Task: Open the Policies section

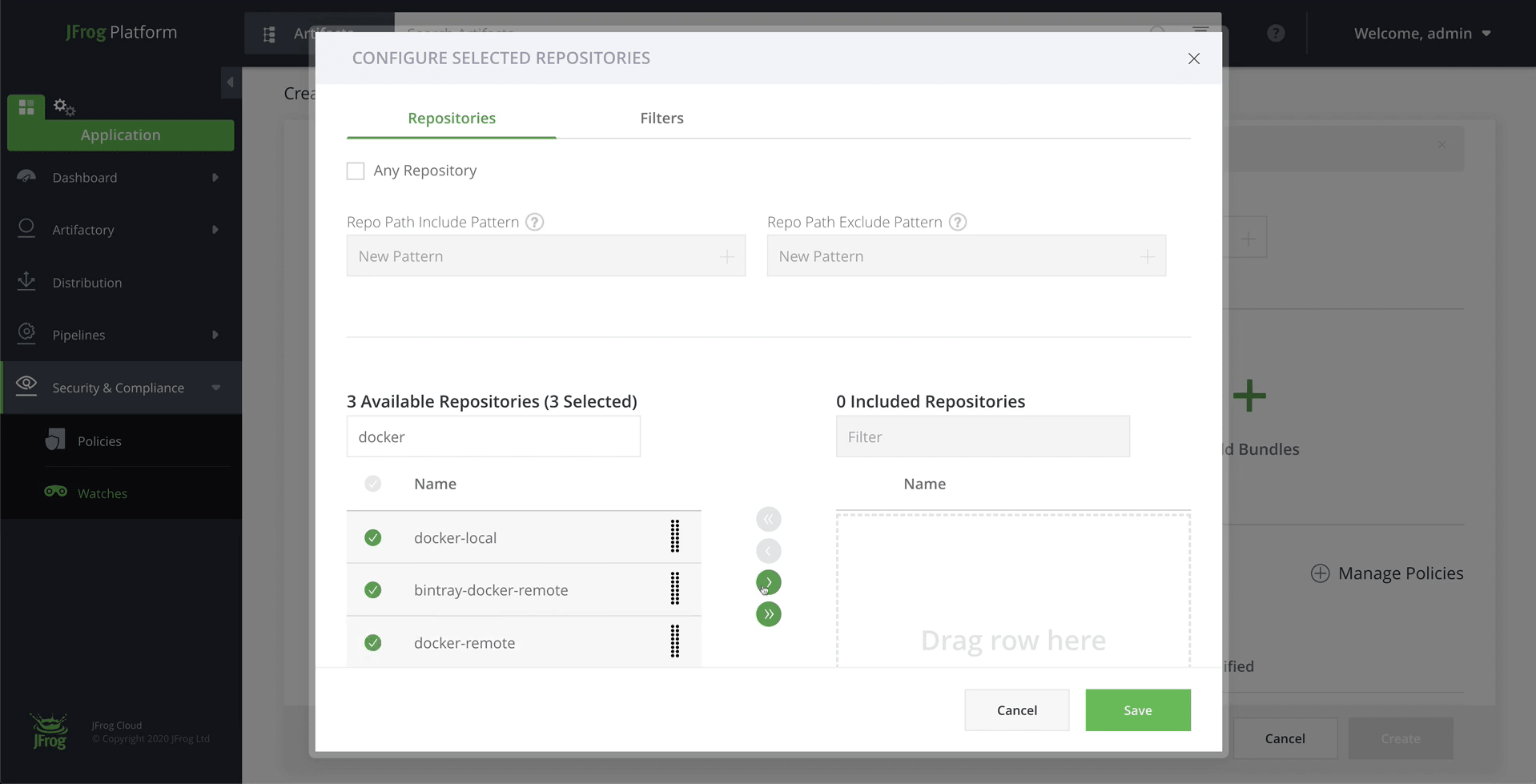Action: pyautogui.click(x=99, y=440)
